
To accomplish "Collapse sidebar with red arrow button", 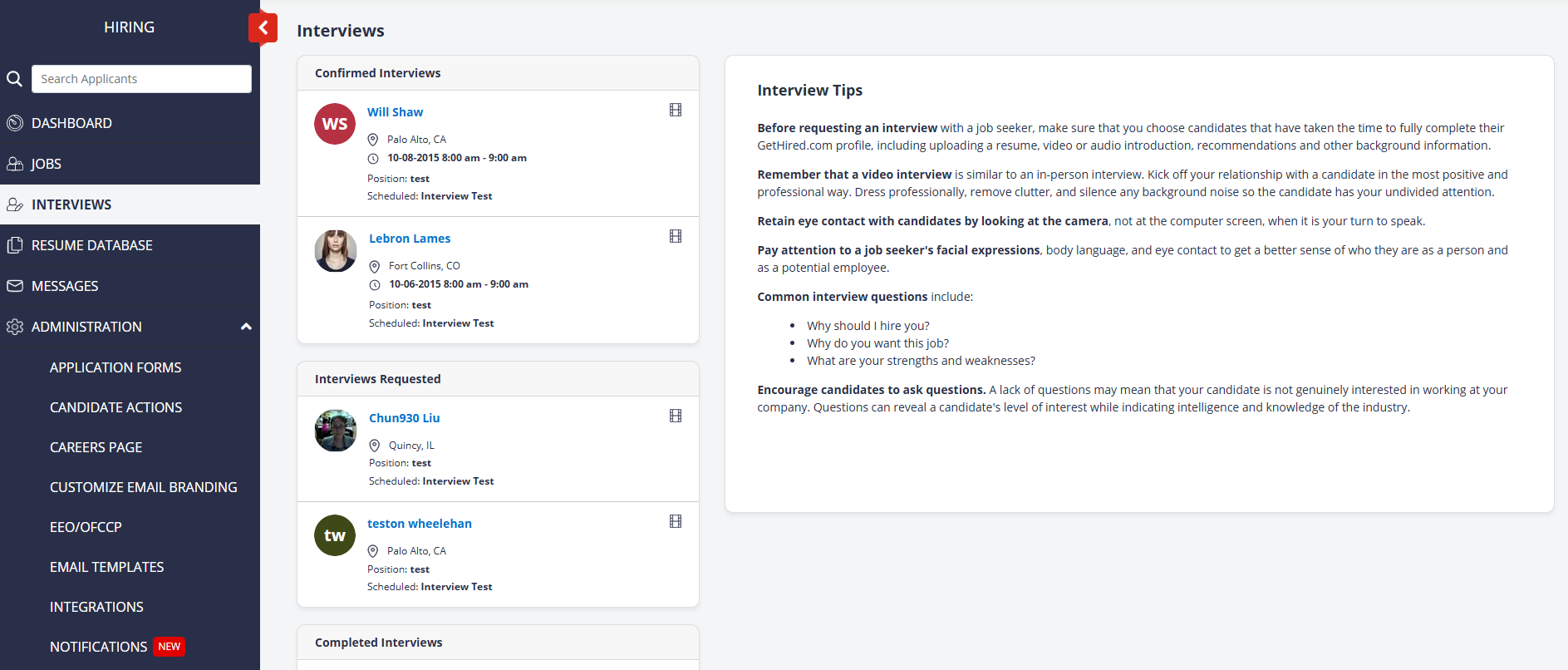I will click(x=263, y=27).
